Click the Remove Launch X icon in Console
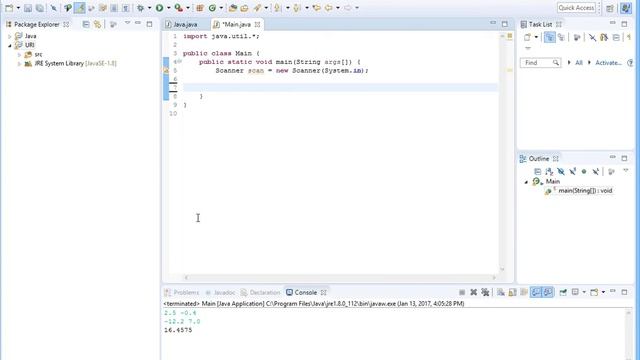 [x=473, y=292]
